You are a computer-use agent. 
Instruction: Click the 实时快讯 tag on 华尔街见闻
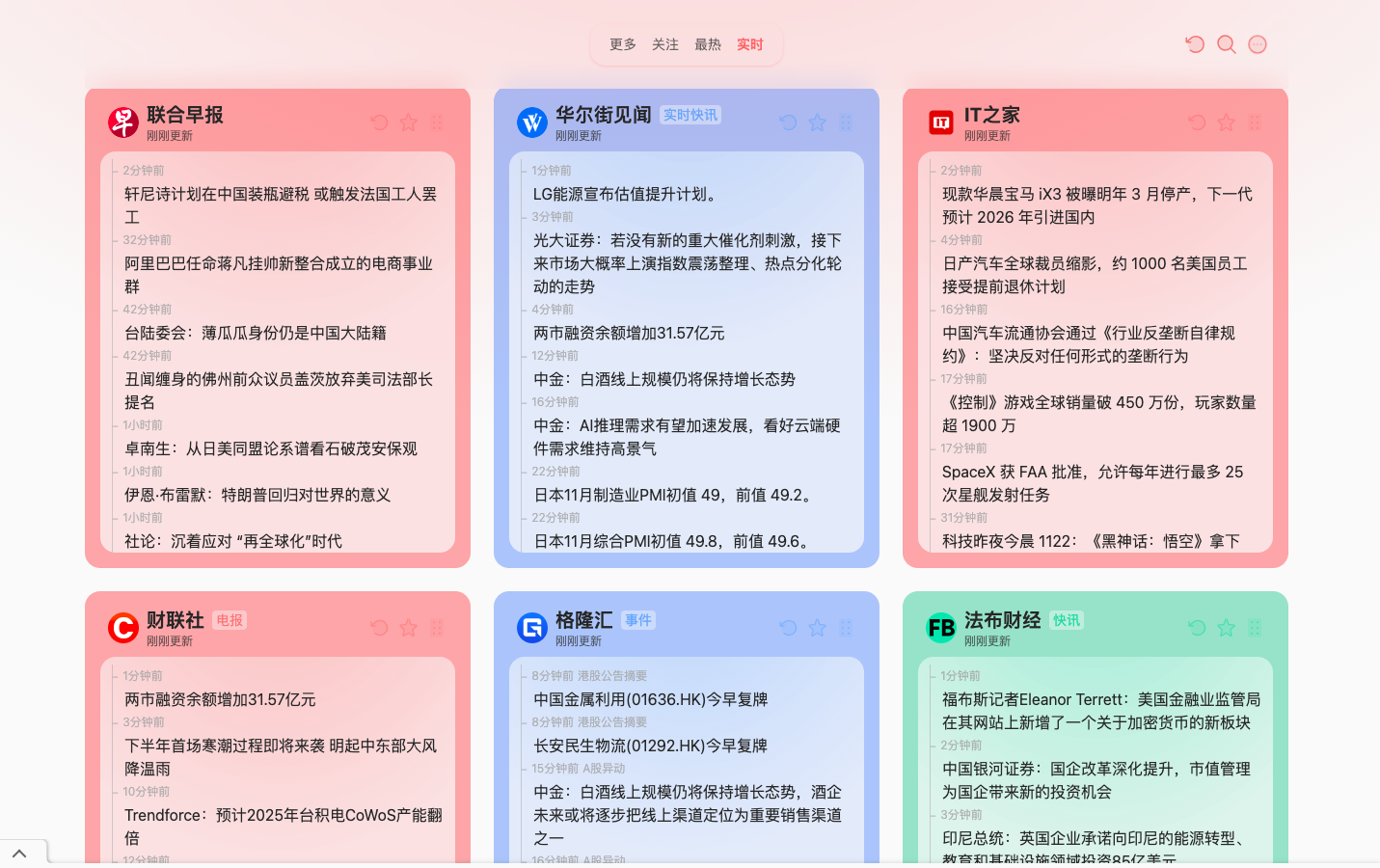pos(690,115)
